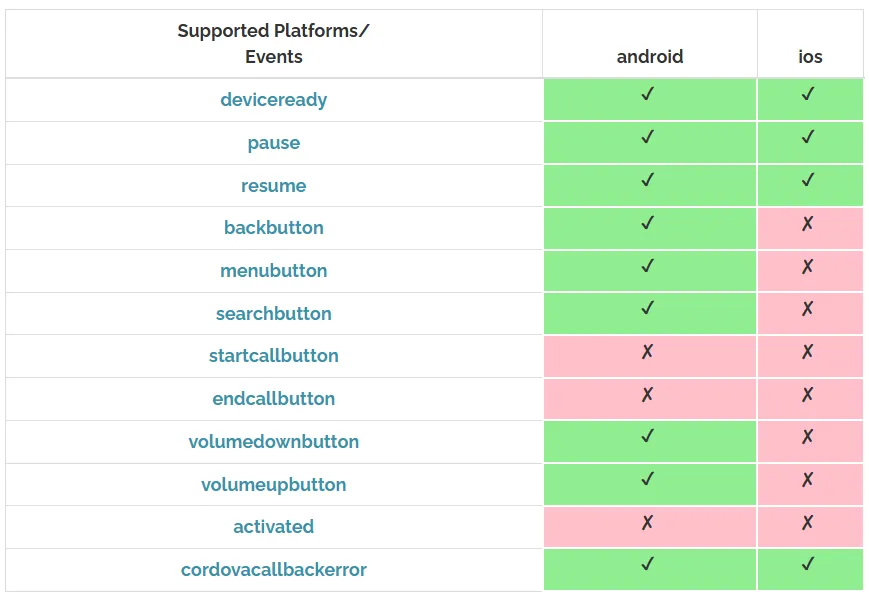This screenshot has height=598, width=869.
Task: Click the android checkmark for volumeupbutton
Action: [648, 479]
